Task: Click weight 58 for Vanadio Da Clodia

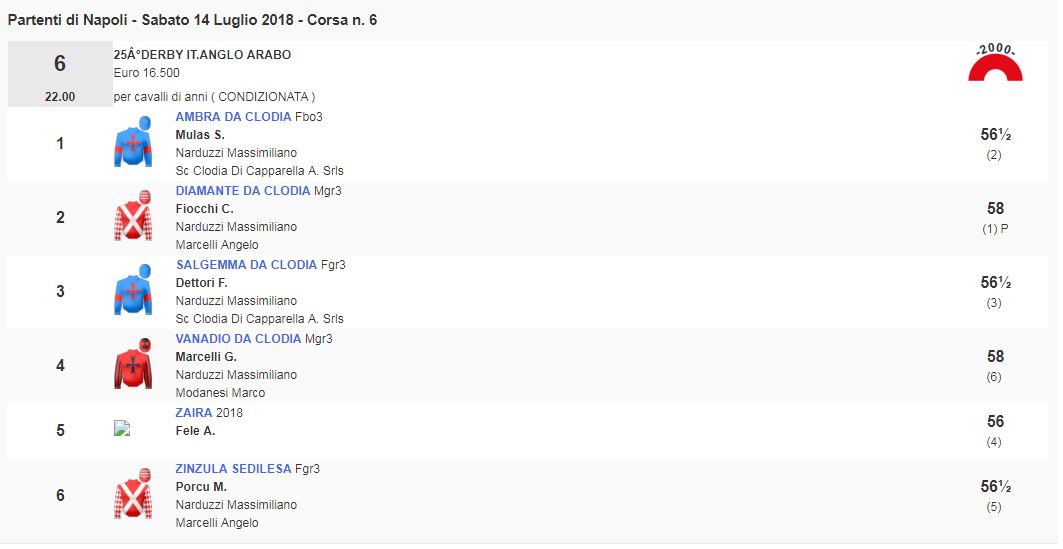Action: (x=995, y=357)
